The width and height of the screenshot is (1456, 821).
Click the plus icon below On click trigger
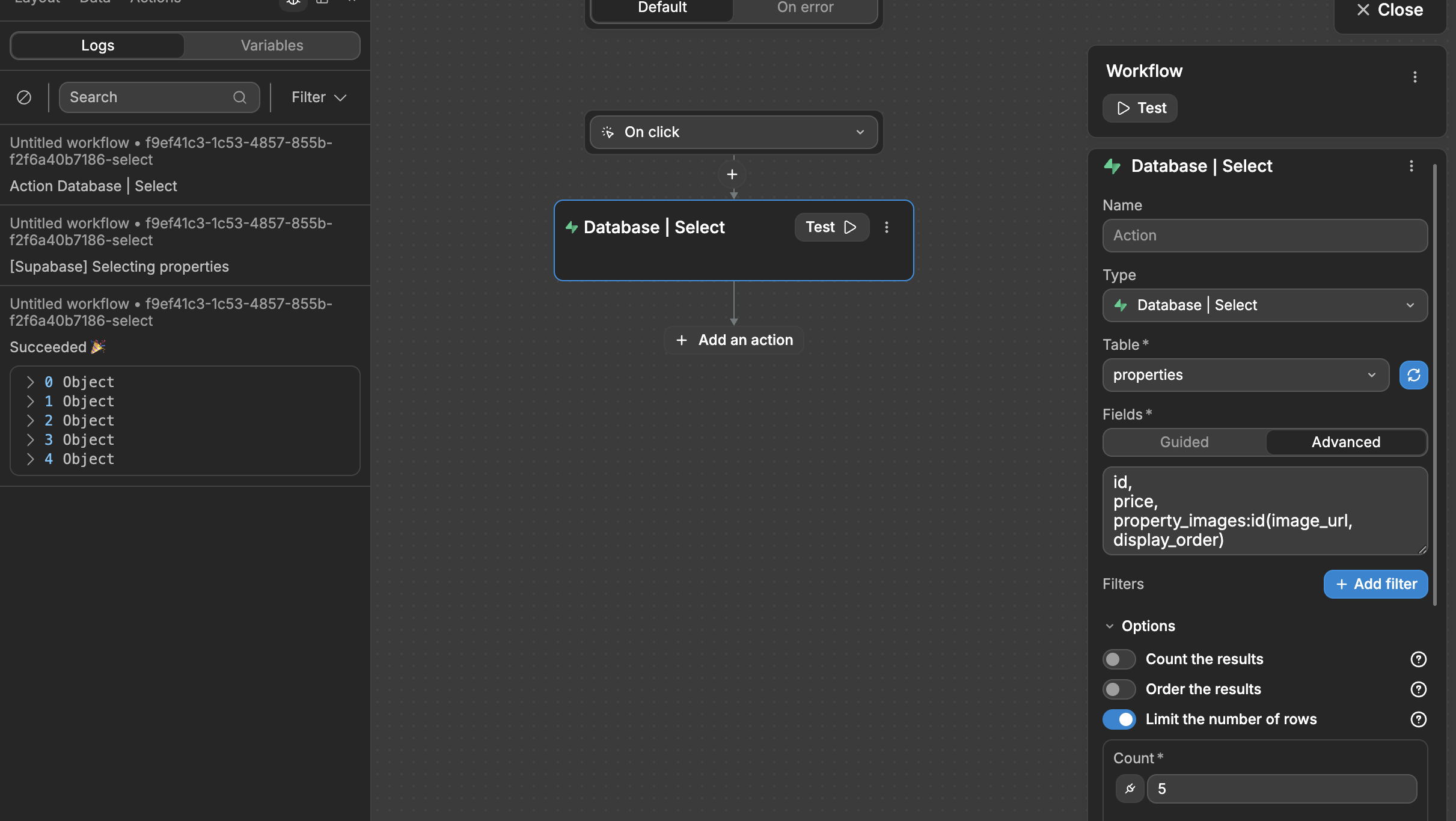click(x=732, y=174)
